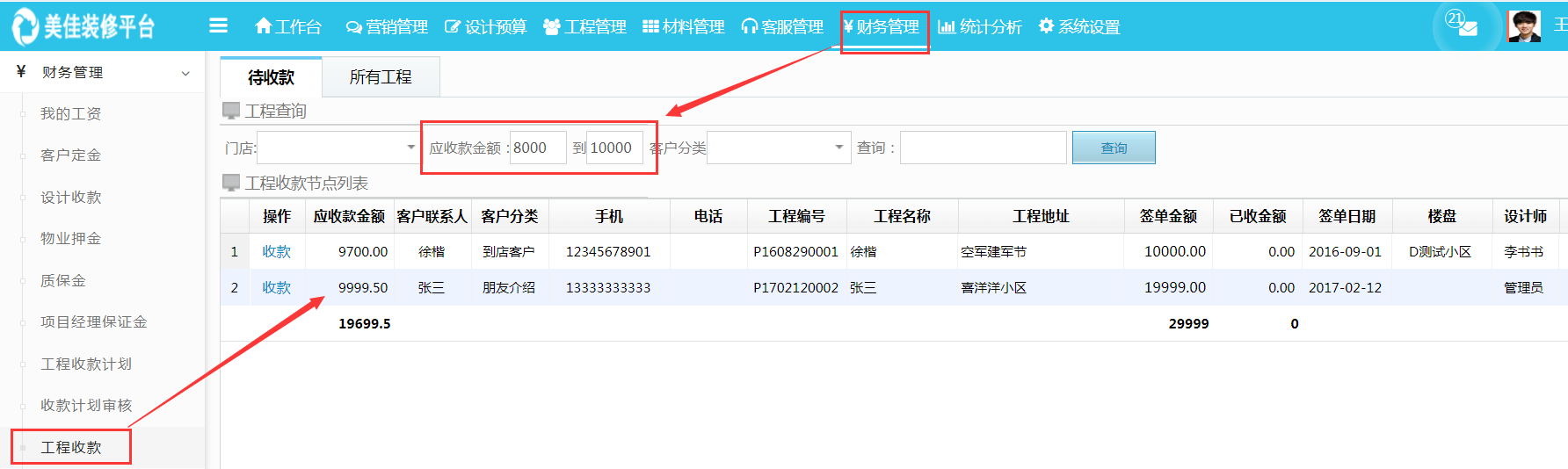Click project number P1702120002

pos(795,287)
